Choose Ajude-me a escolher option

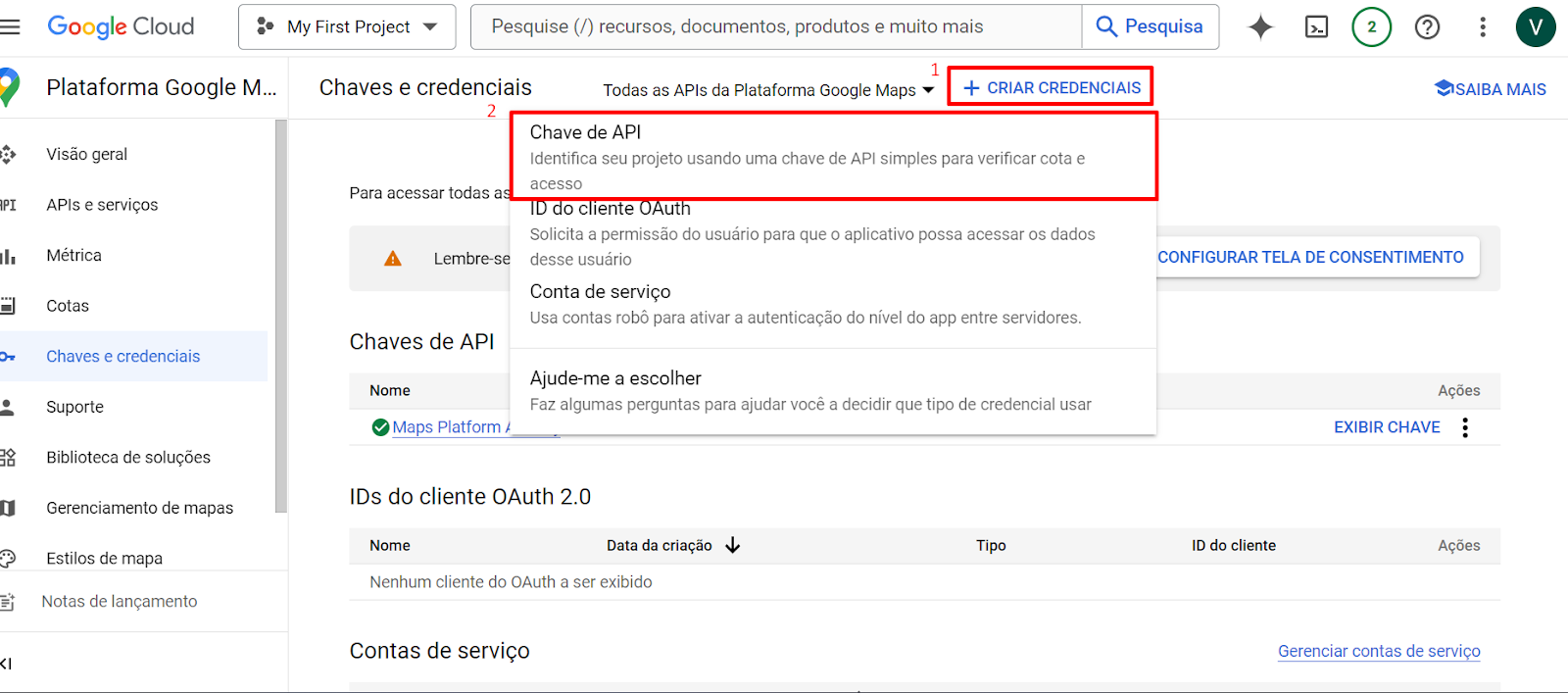(x=833, y=390)
